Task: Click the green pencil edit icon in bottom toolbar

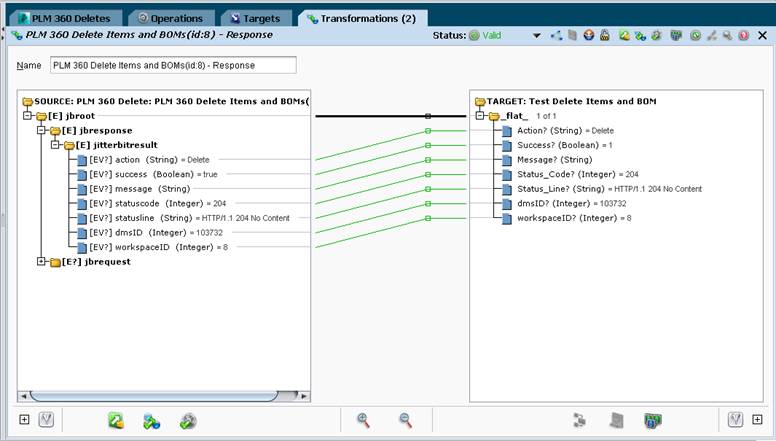Action: pos(116,421)
